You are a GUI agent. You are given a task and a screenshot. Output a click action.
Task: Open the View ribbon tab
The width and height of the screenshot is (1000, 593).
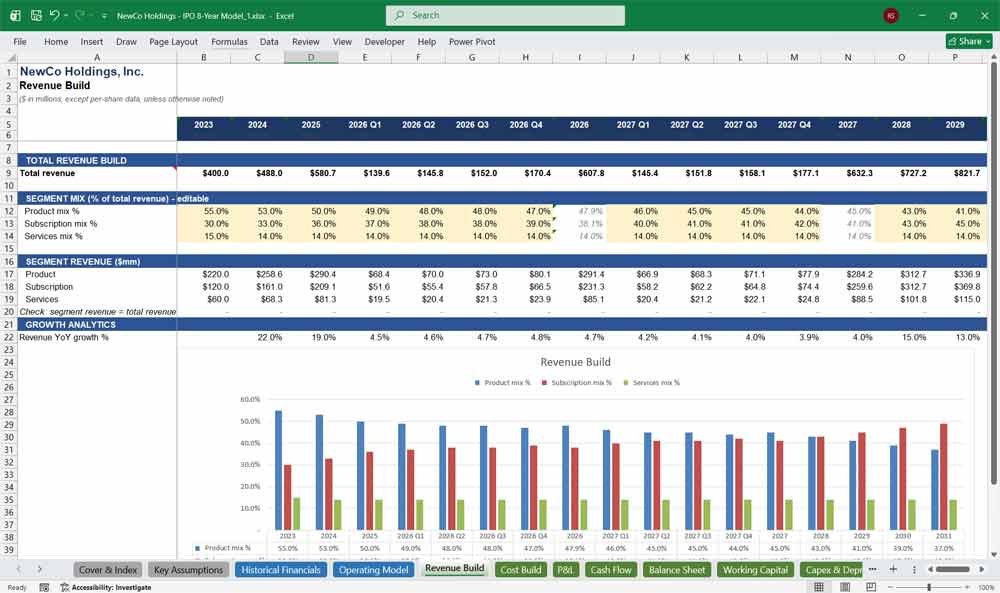pyautogui.click(x=342, y=41)
